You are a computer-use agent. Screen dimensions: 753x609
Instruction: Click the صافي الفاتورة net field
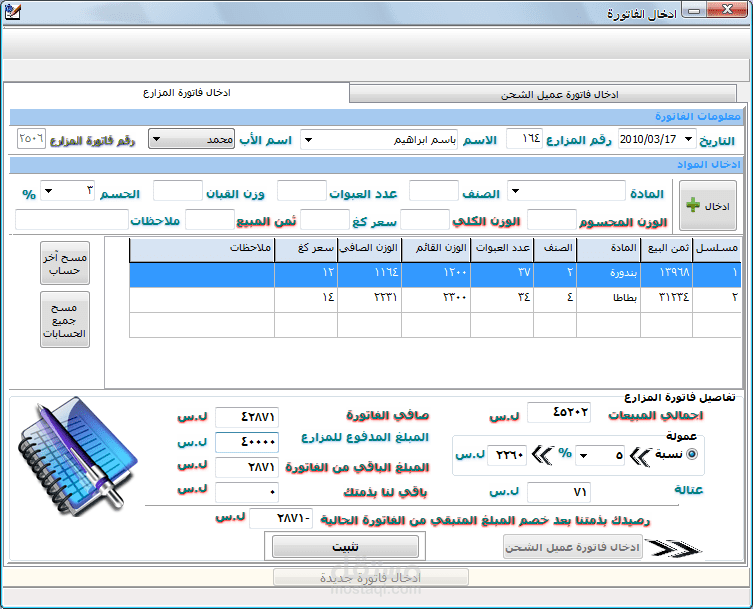pyautogui.click(x=247, y=417)
